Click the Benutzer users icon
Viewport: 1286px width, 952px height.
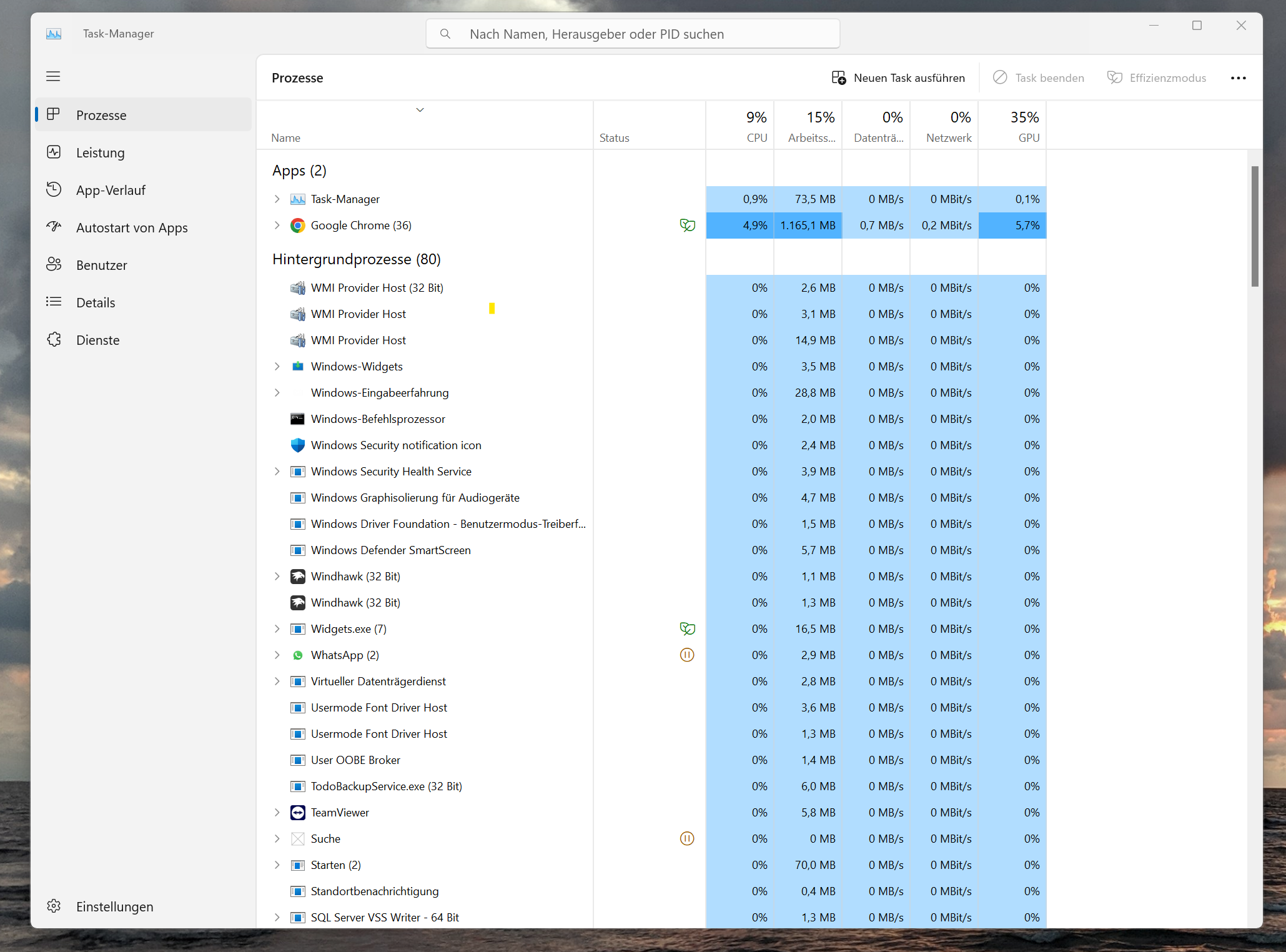pos(54,265)
